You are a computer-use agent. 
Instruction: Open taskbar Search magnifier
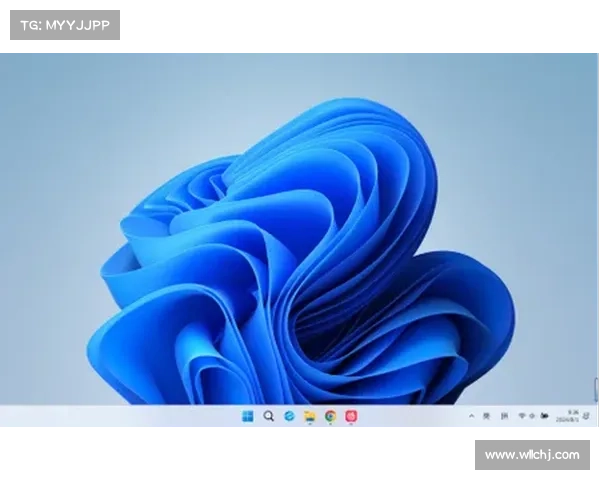pyautogui.click(x=269, y=416)
